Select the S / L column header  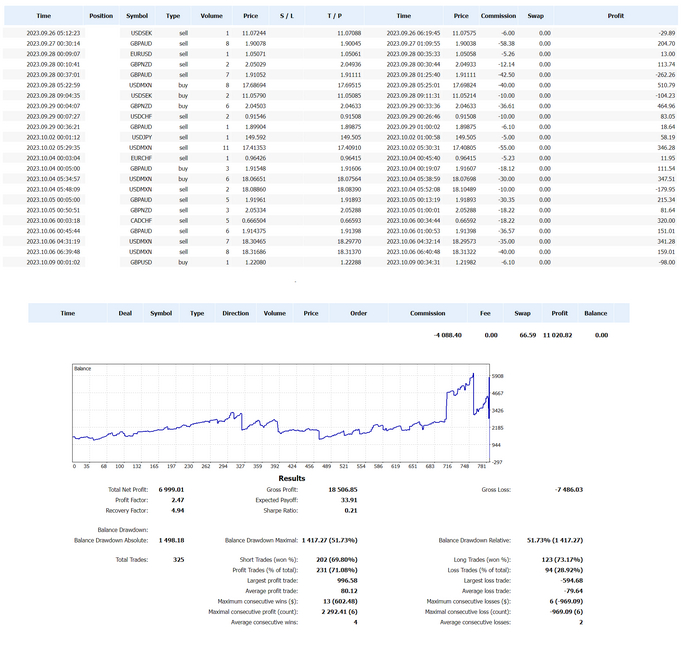[x=287, y=16]
